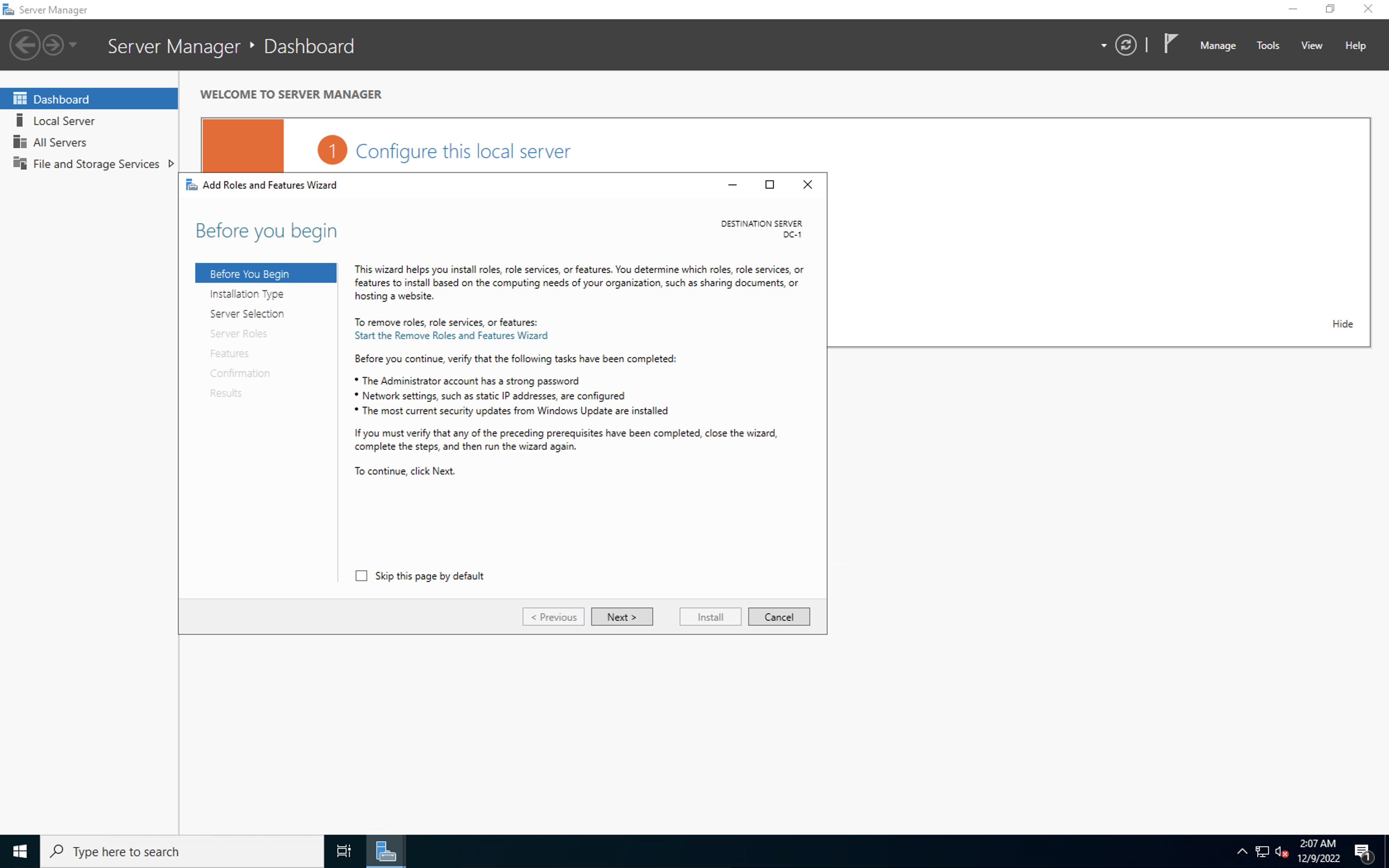Click the Server Manager taskbar icon

click(386, 851)
